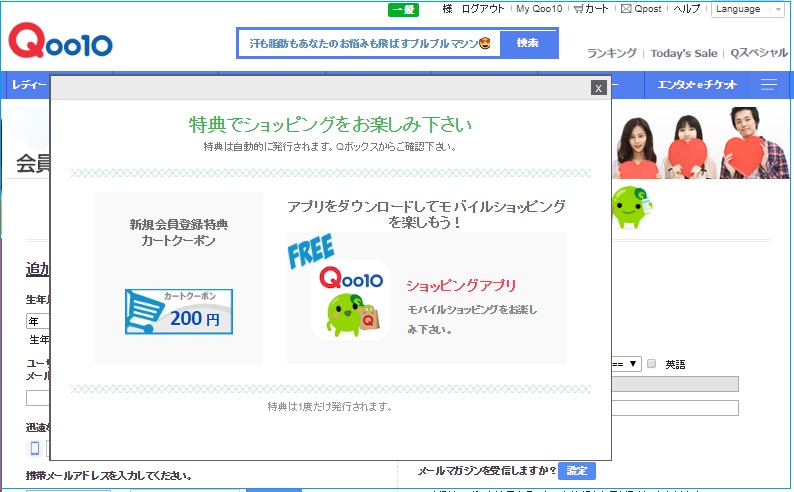794x492 pixels.
Task: Click the gray input field below 英語
Action: coord(675,384)
